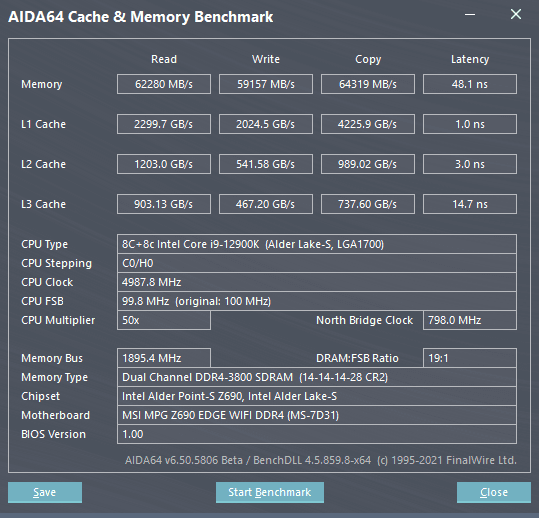Select Memory Write value 59157 MB/s
Screen dimensions: 539x518
tap(266, 84)
